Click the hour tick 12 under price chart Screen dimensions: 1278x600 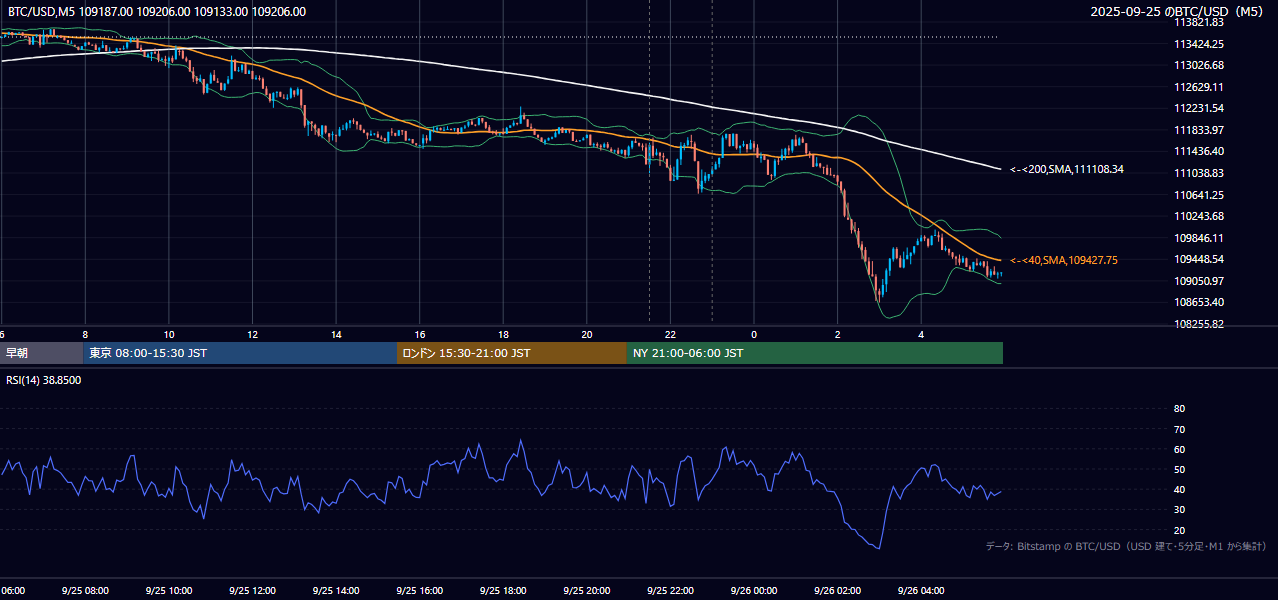click(x=252, y=334)
